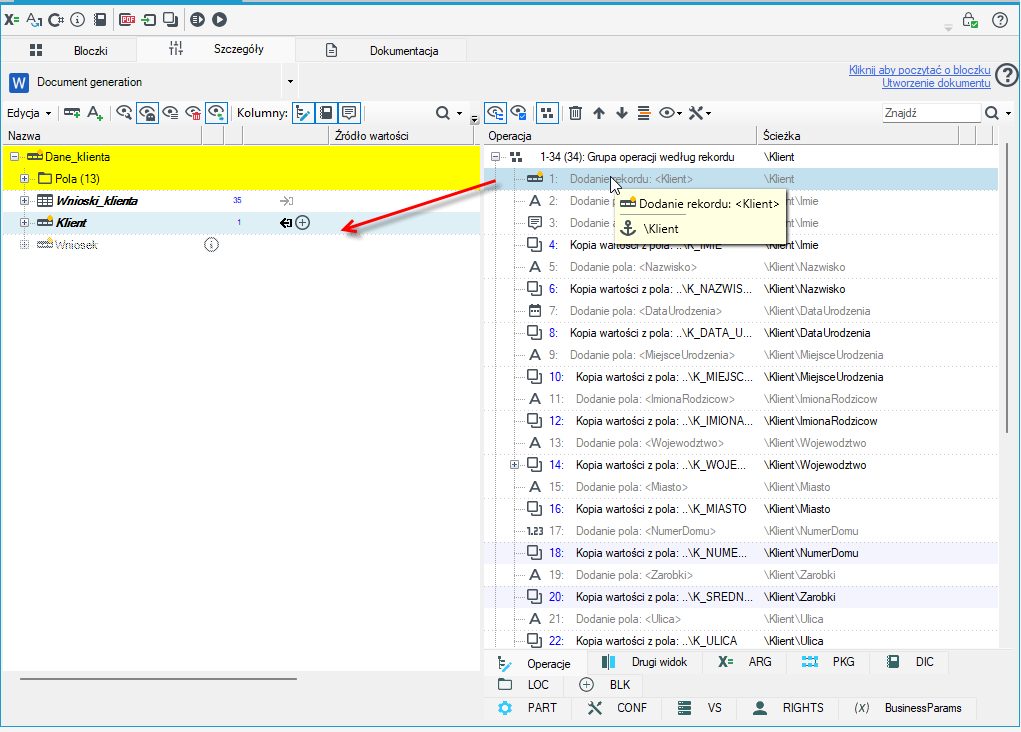Toggle the operations column button after Kolumny
This screenshot has height=732, width=1021.
(x=303, y=113)
